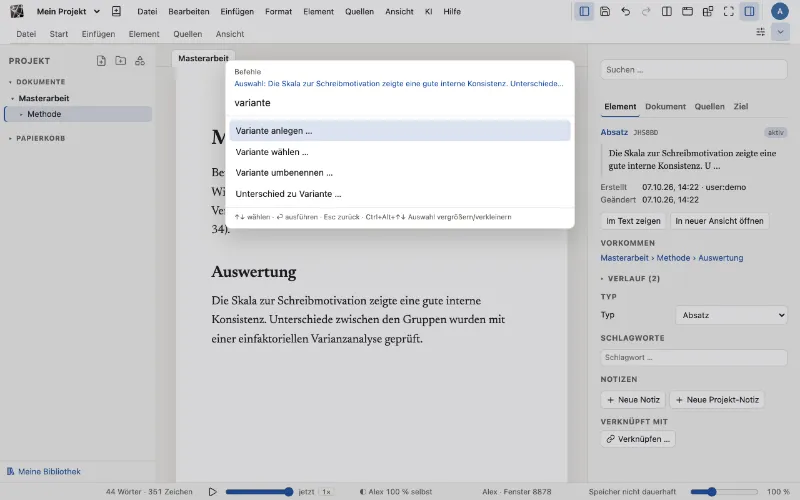Click the Schlagwort input field
The image size is (800, 500).
pos(693,357)
